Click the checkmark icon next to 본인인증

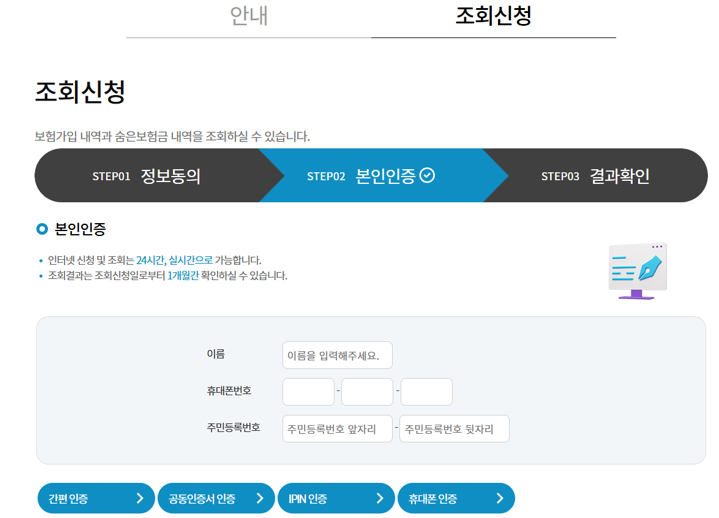(x=427, y=175)
